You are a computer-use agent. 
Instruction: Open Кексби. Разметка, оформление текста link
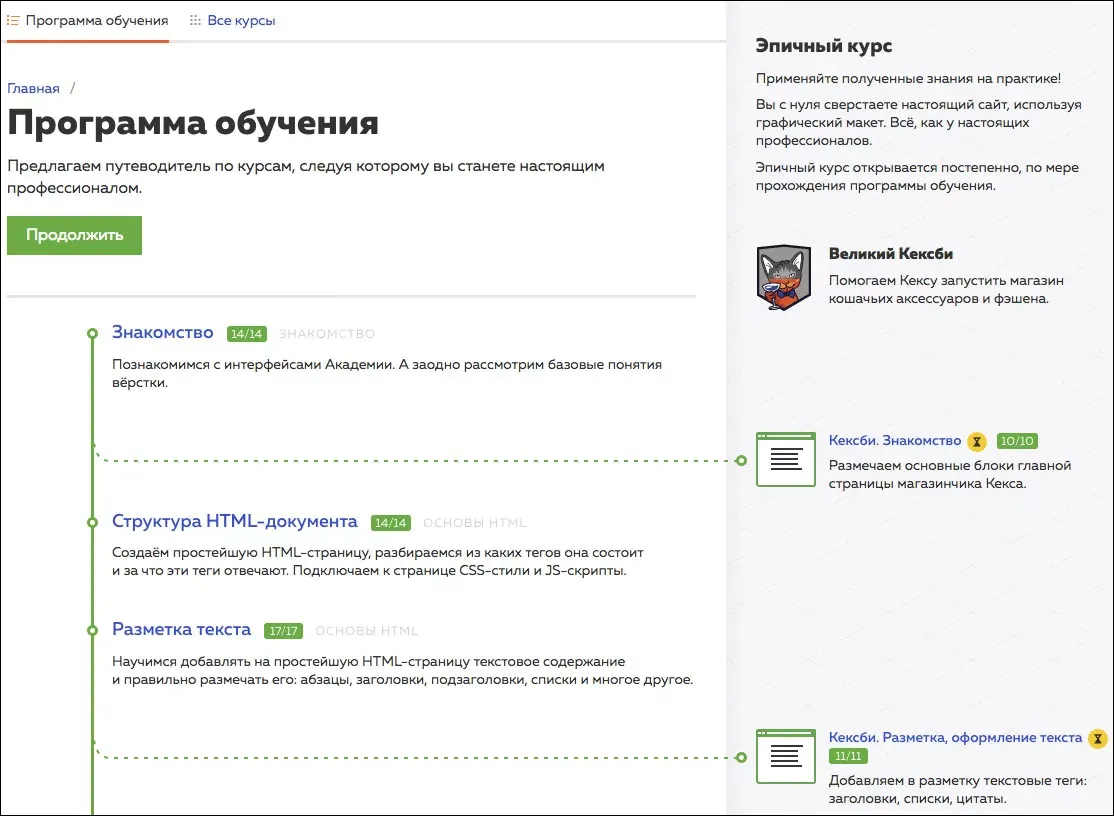click(955, 737)
